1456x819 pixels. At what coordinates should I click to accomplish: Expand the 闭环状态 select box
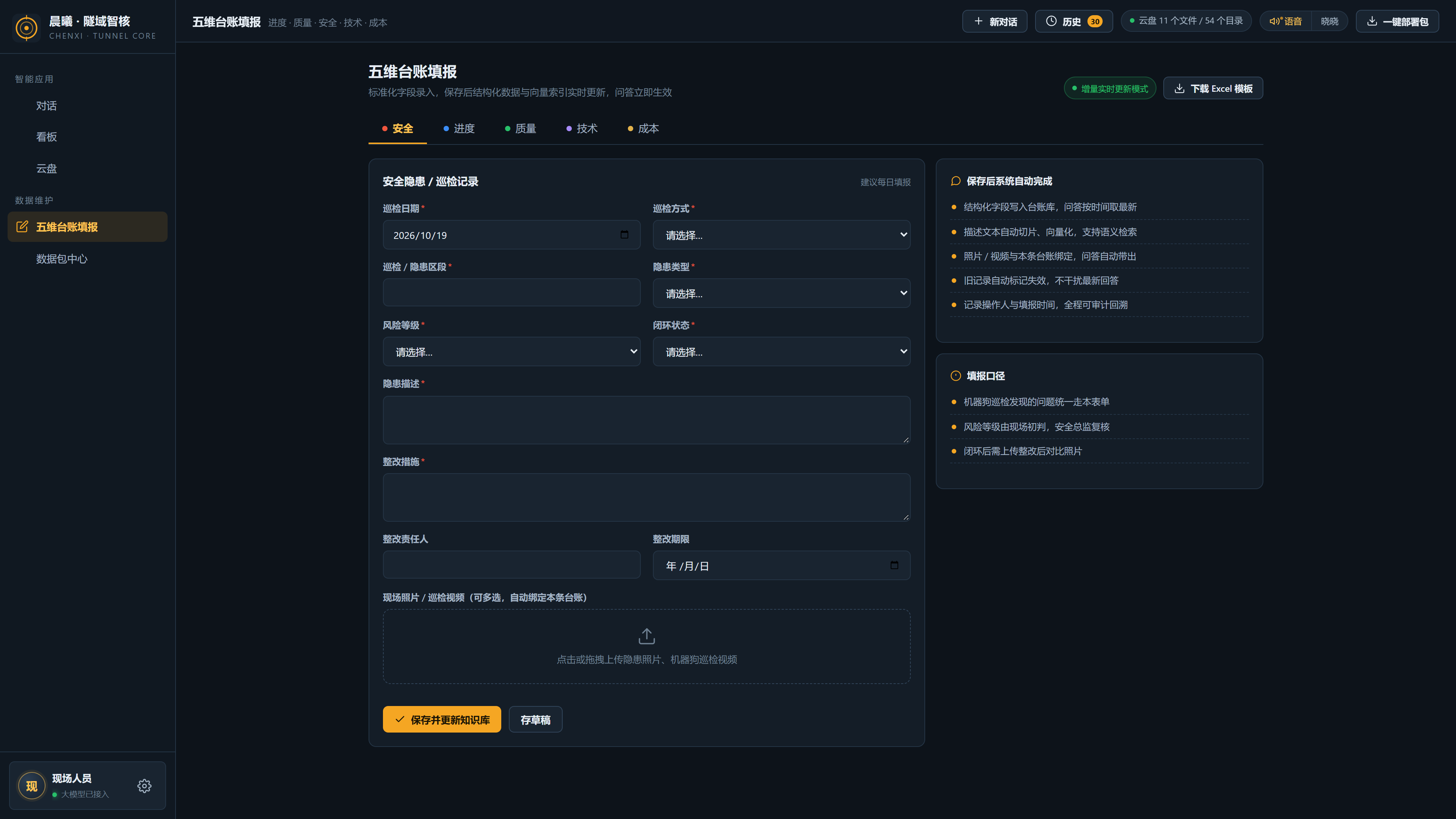point(781,351)
